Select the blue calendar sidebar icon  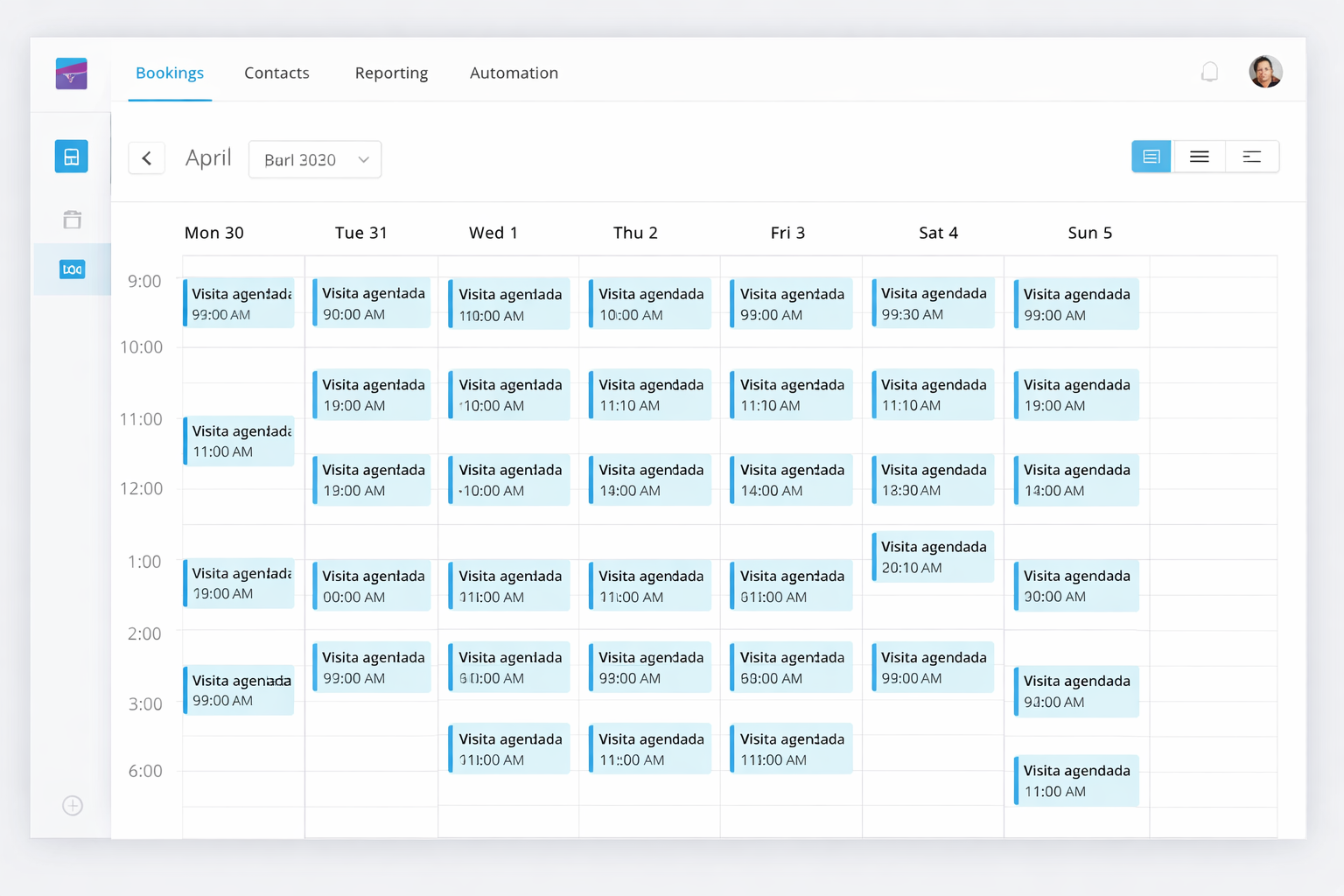[72, 157]
